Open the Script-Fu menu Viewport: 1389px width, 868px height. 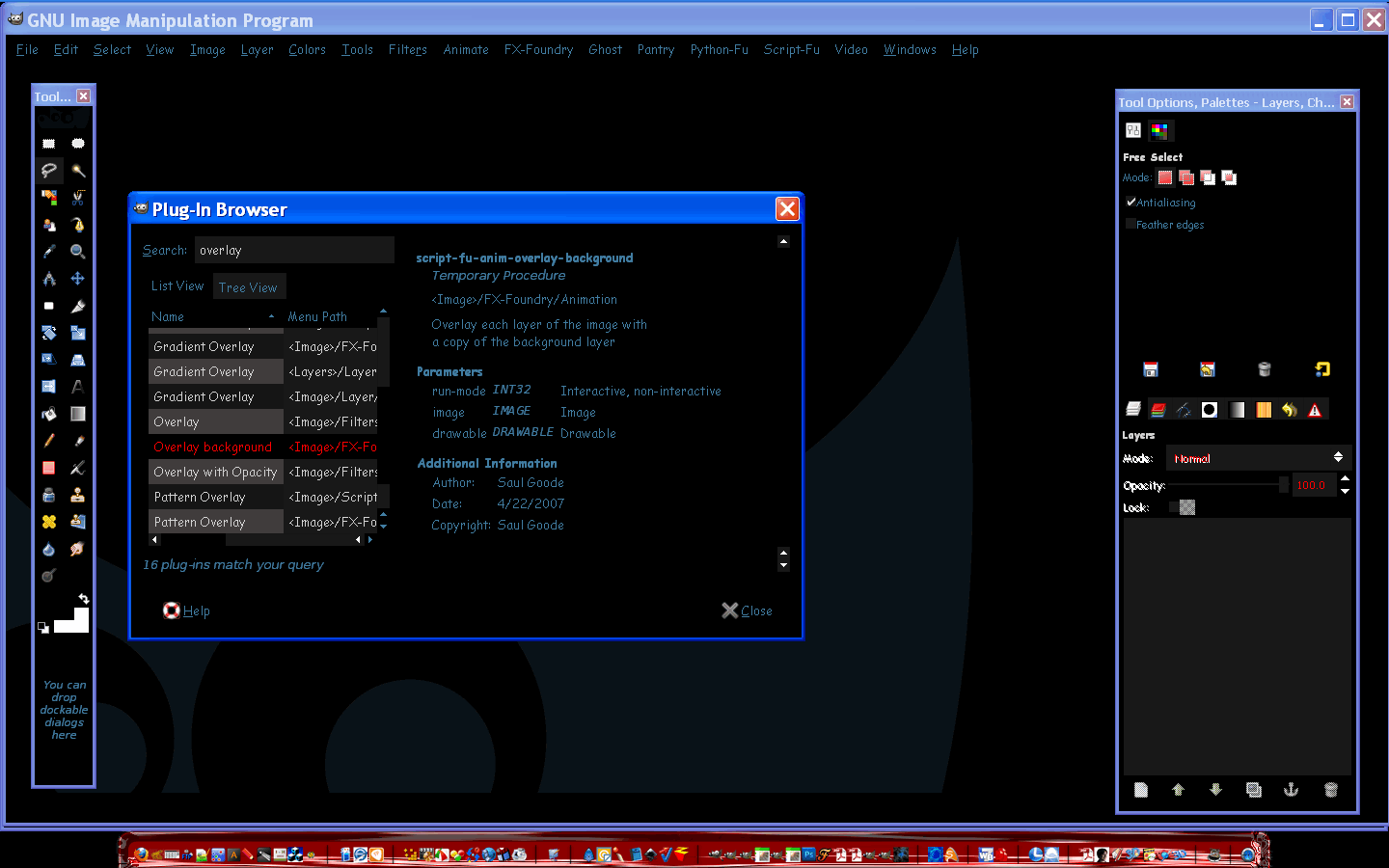tap(792, 50)
